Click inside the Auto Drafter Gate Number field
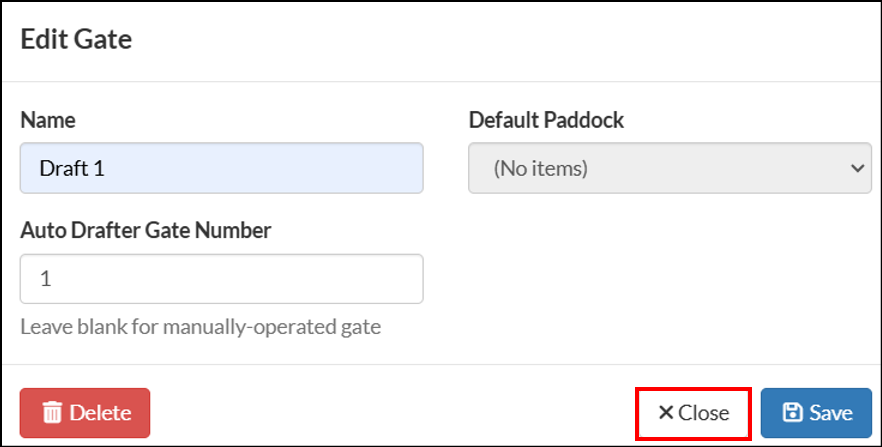The image size is (882, 447). click(222, 279)
